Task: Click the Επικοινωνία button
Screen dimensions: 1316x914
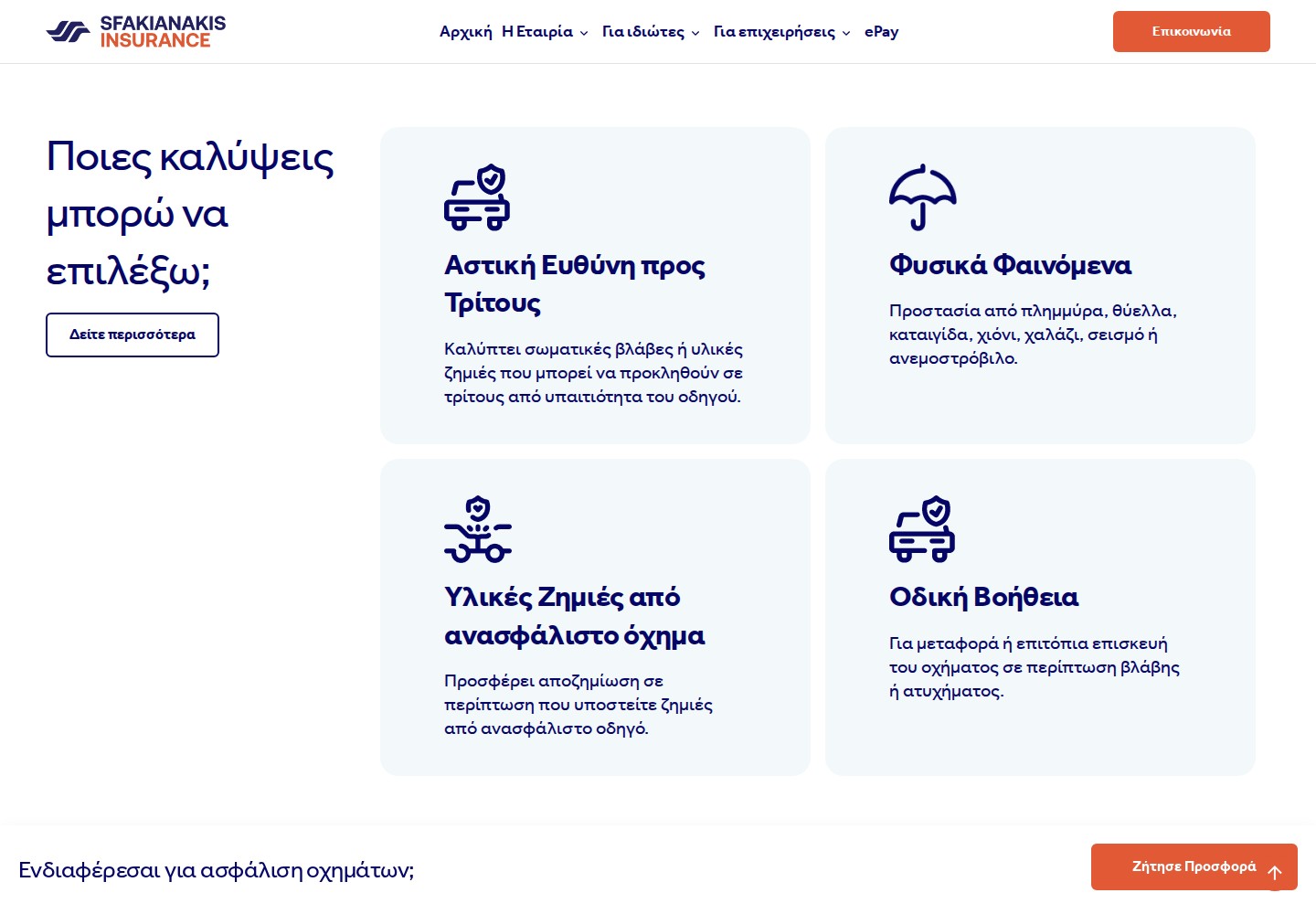Action: [1192, 31]
